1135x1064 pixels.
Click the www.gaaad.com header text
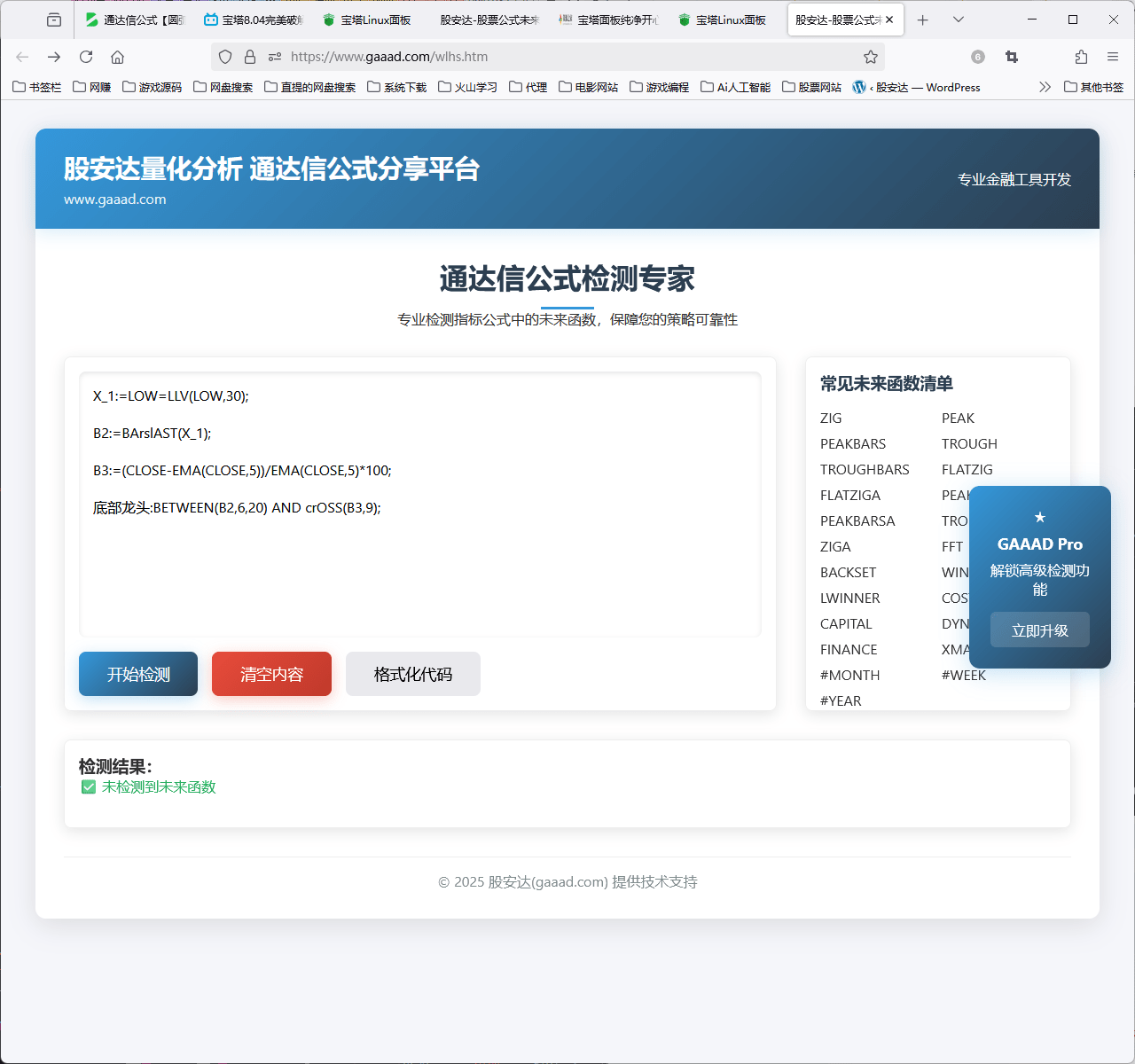115,199
